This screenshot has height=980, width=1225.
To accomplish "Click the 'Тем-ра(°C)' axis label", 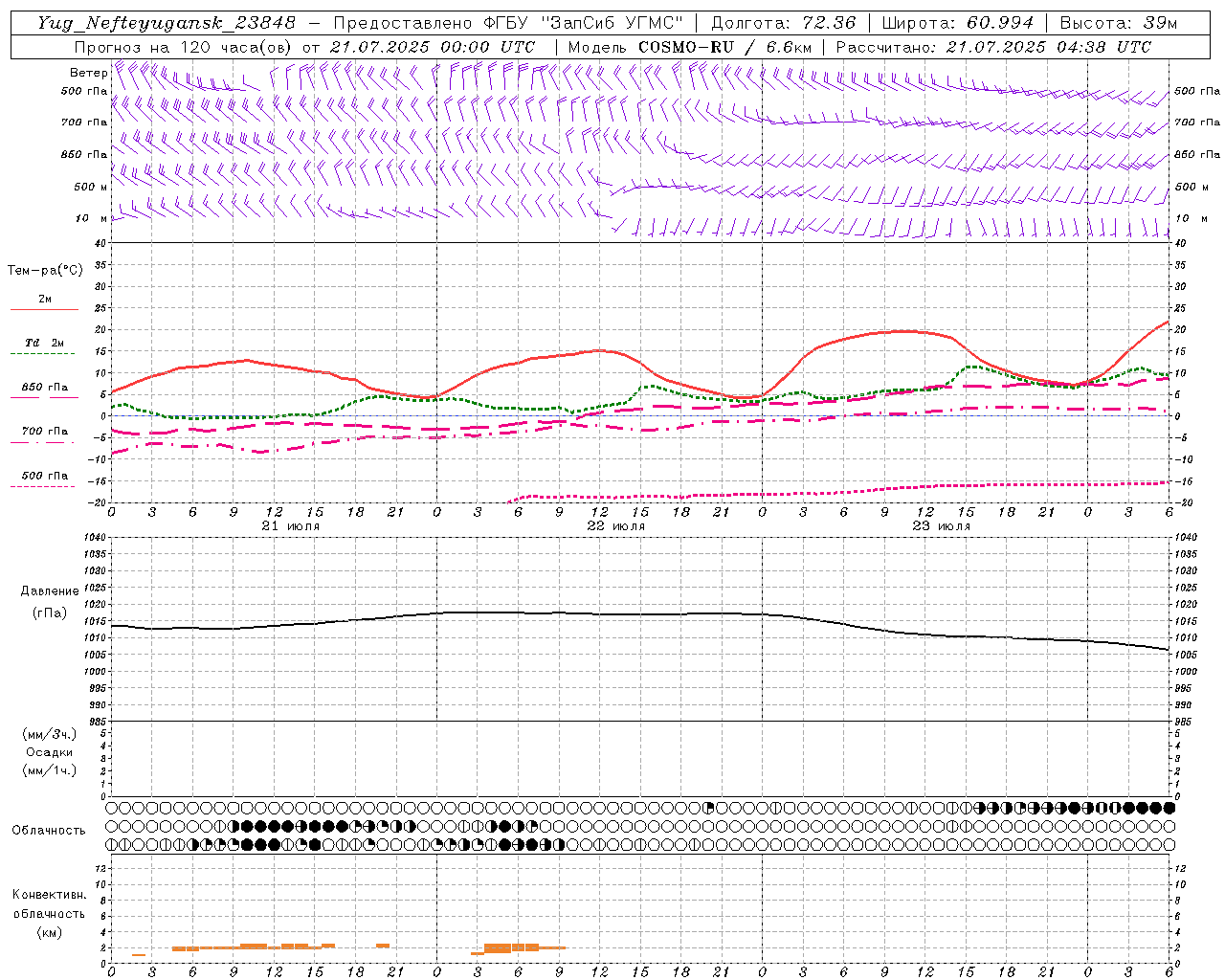I will pyautogui.click(x=45, y=271).
